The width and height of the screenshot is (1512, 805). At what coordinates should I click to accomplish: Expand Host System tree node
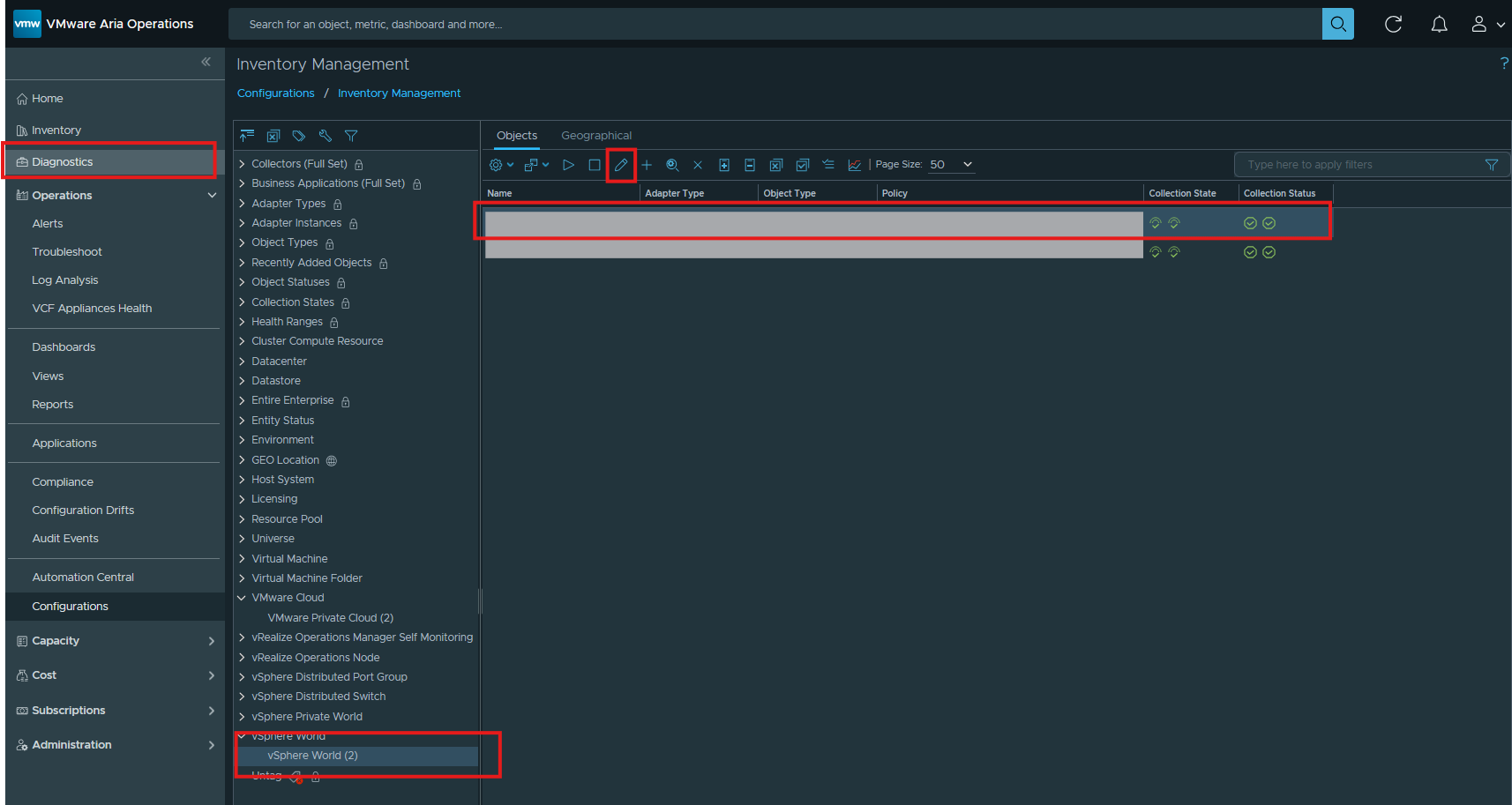tap(242, 480)
